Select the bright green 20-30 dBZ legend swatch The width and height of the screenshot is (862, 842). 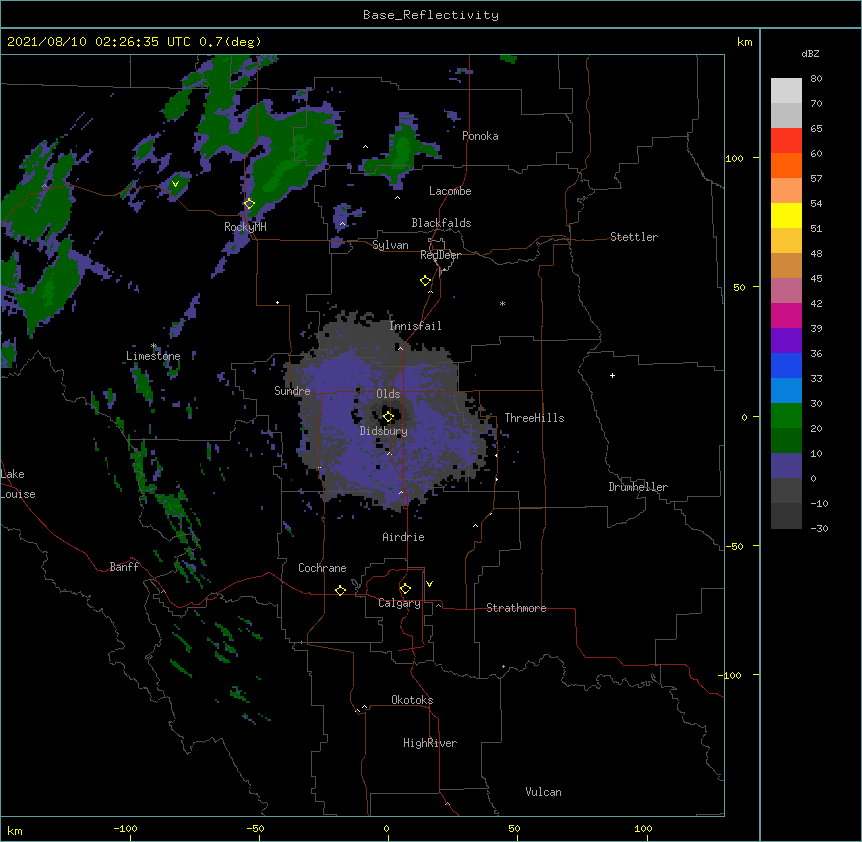786,416
